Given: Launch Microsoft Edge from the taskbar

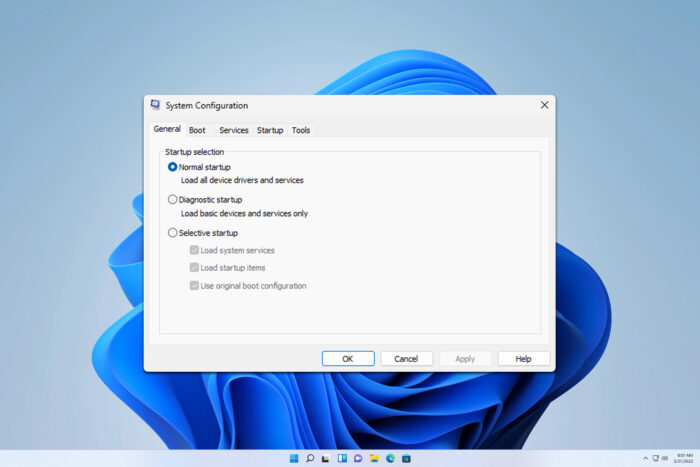Looking at the screenshot, I should tap(390, 459).
